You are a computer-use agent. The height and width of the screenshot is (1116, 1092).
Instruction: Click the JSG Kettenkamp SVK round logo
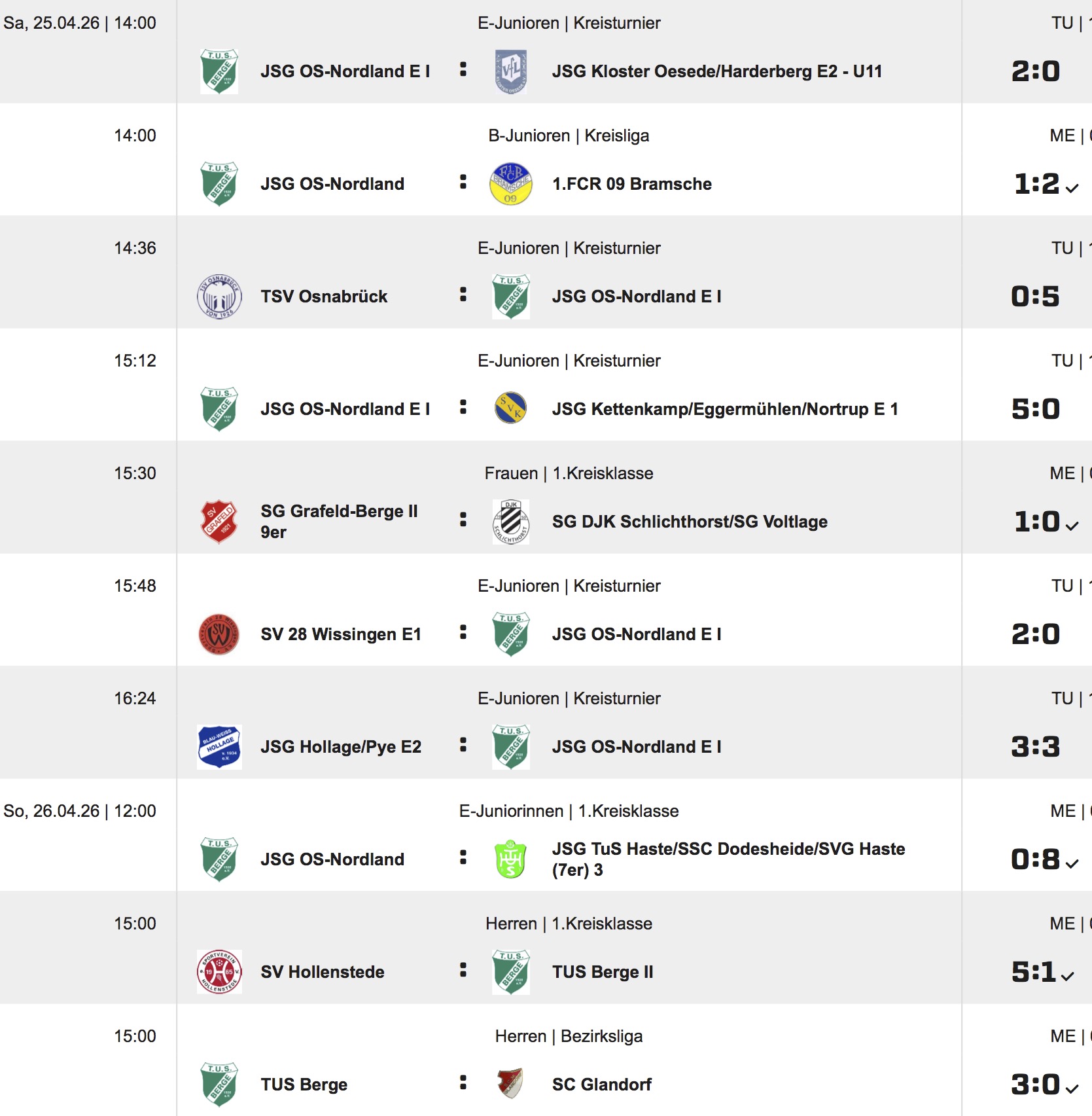[510, 408]
